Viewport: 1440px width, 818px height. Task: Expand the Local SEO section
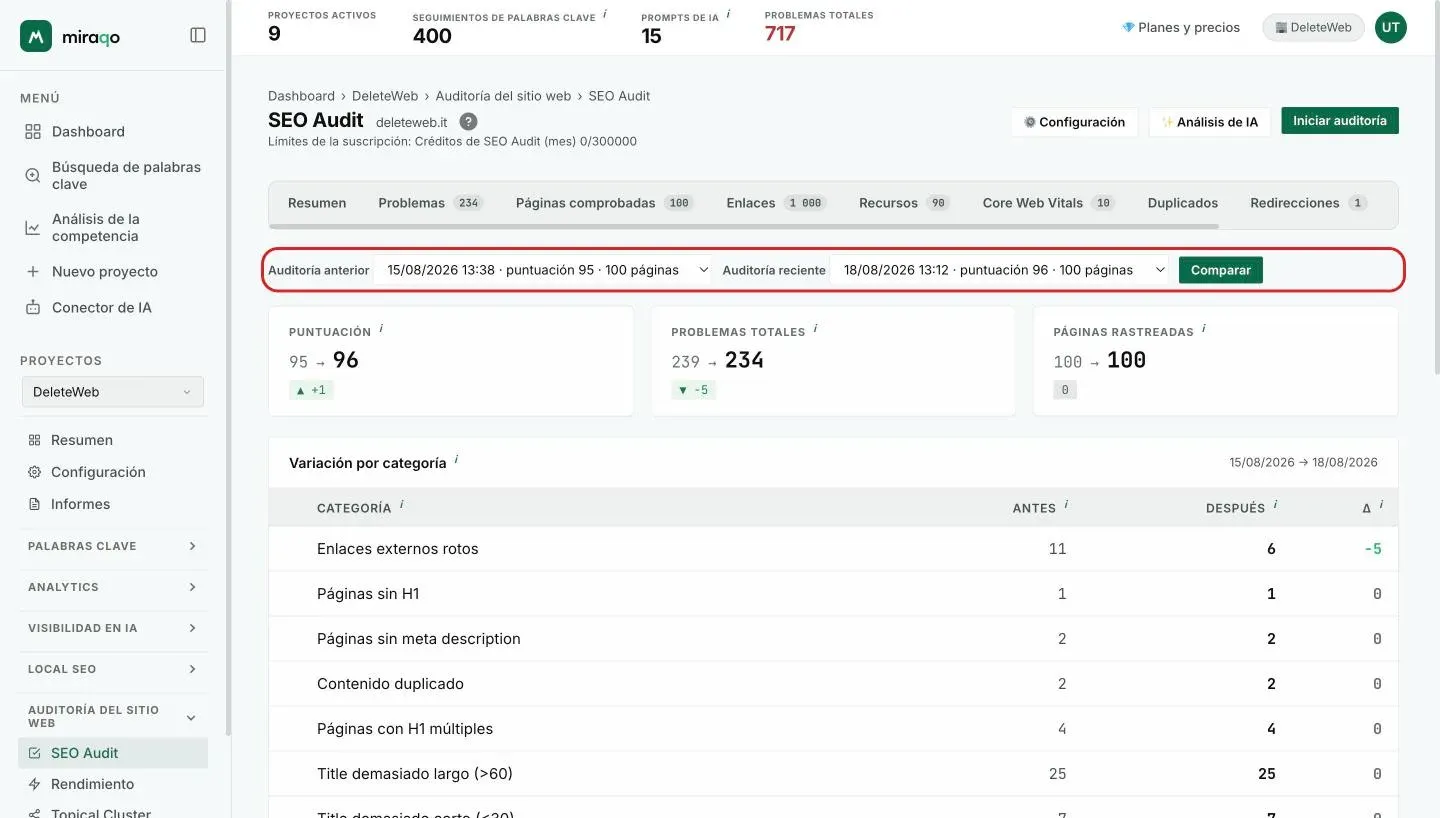coord(112,669)
